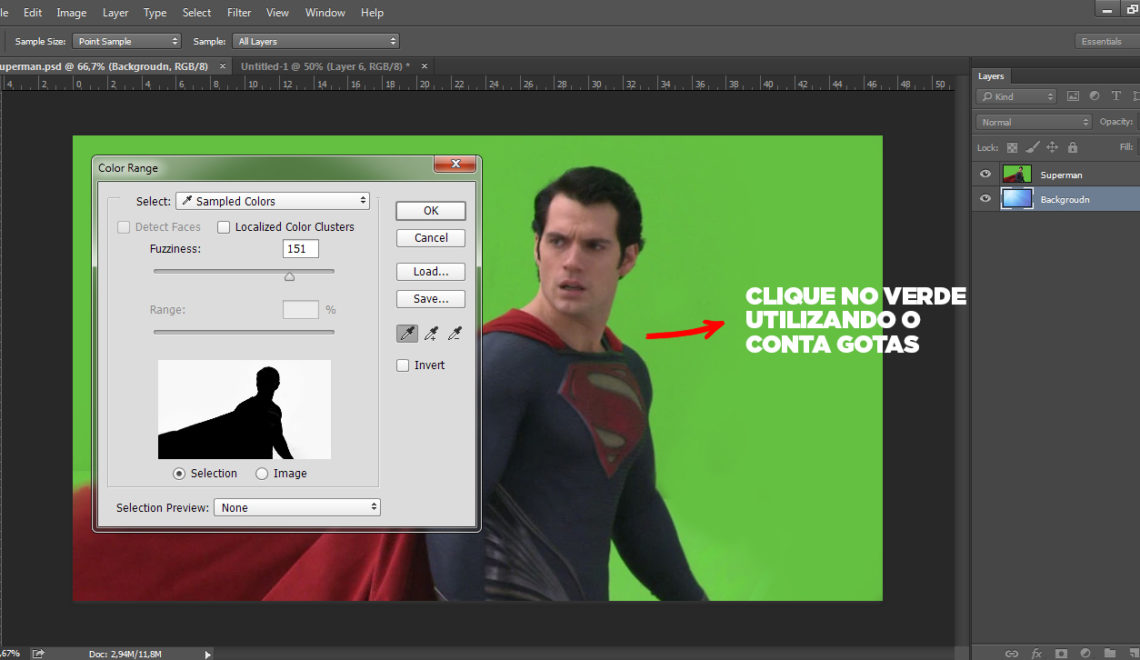1140x660 pixels.
Task: Click the status bar export icon
Action: coord(38,653)
